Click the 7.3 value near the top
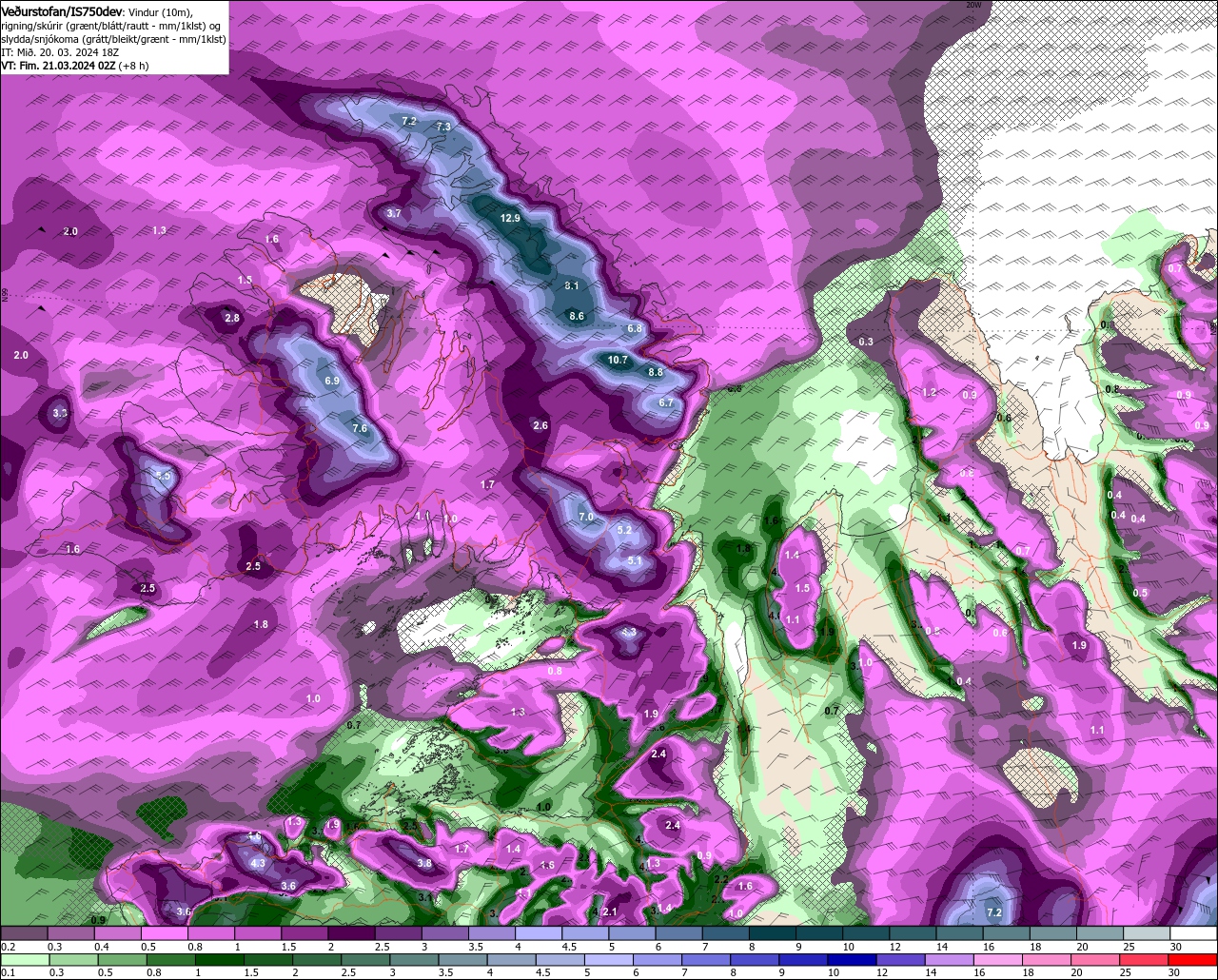1218x980 pixels. [442, 127]
